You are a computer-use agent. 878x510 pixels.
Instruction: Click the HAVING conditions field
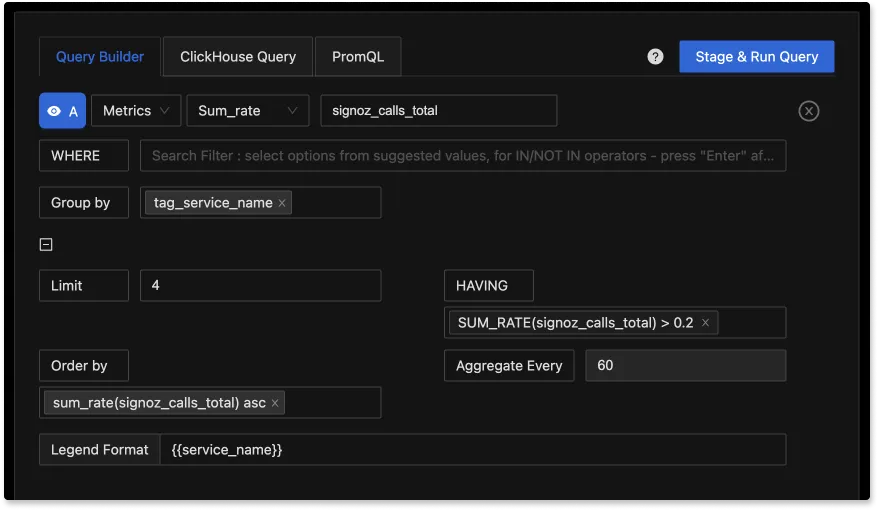click(615, 322)
